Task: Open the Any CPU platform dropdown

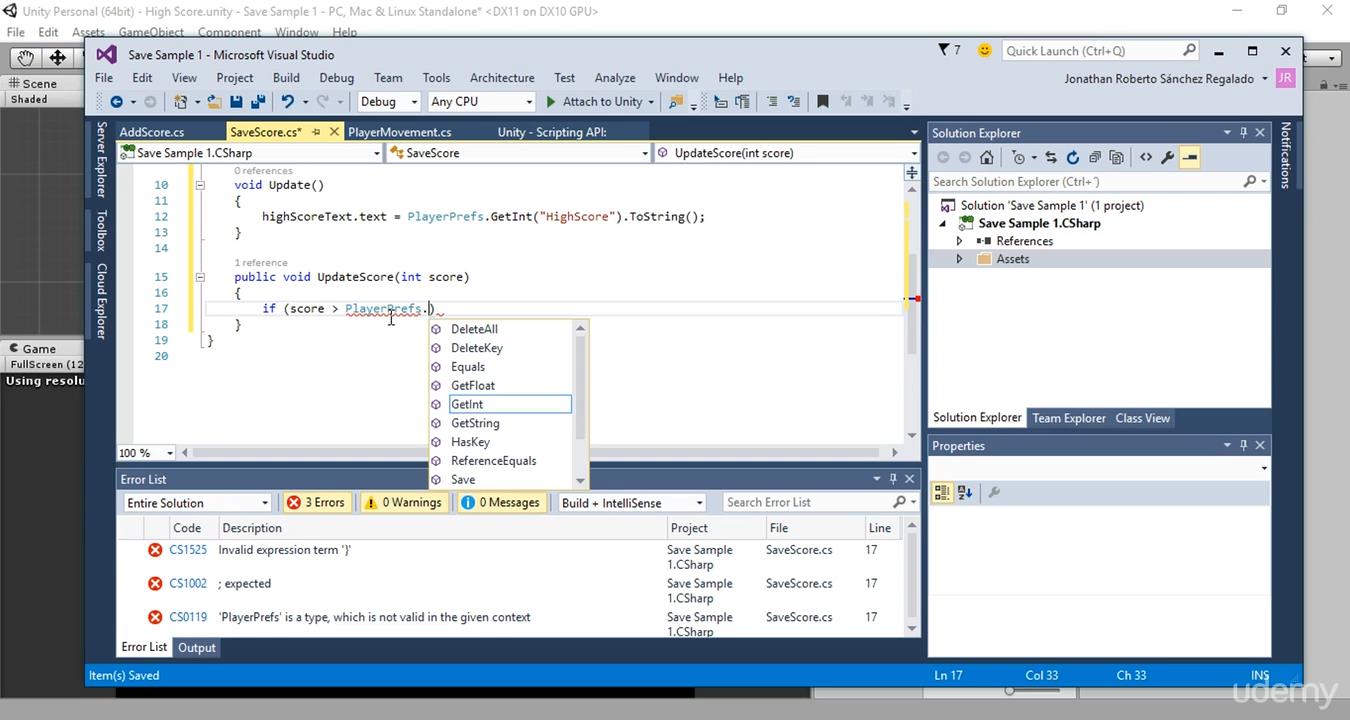Action: 480,101
